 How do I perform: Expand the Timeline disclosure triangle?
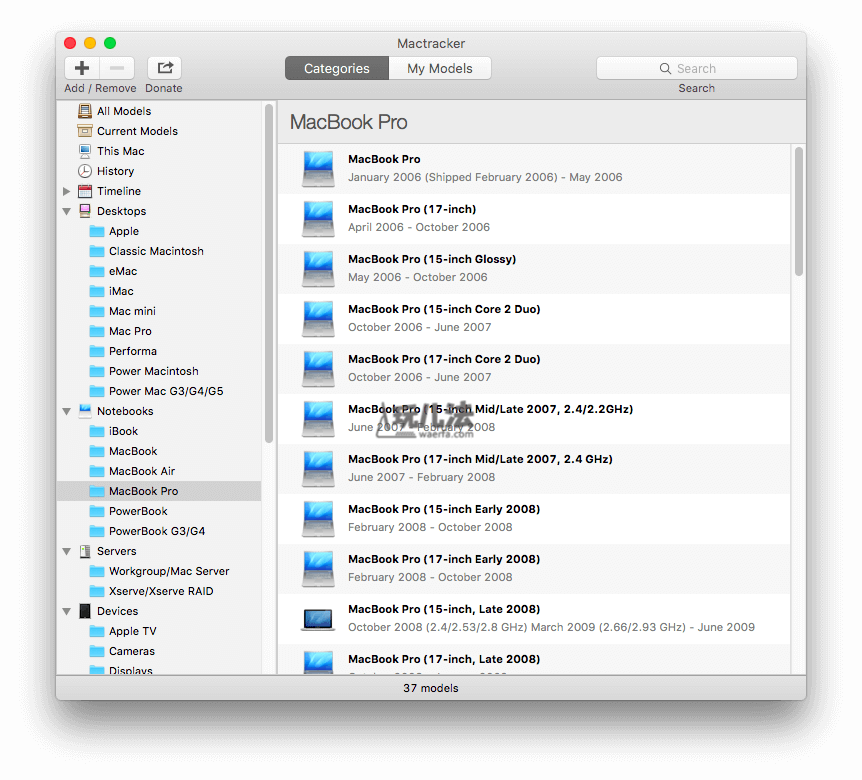pos(67,191)
